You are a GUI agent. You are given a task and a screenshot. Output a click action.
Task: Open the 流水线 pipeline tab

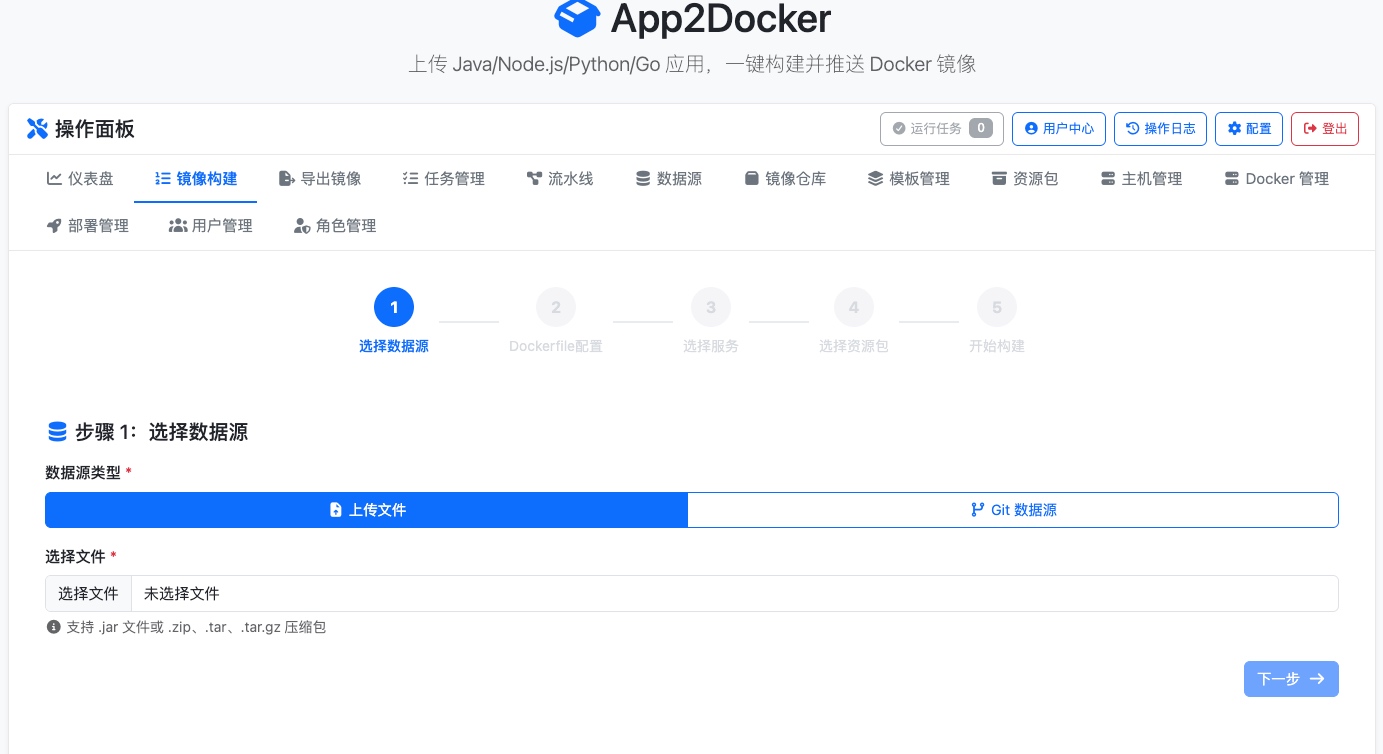560,179
